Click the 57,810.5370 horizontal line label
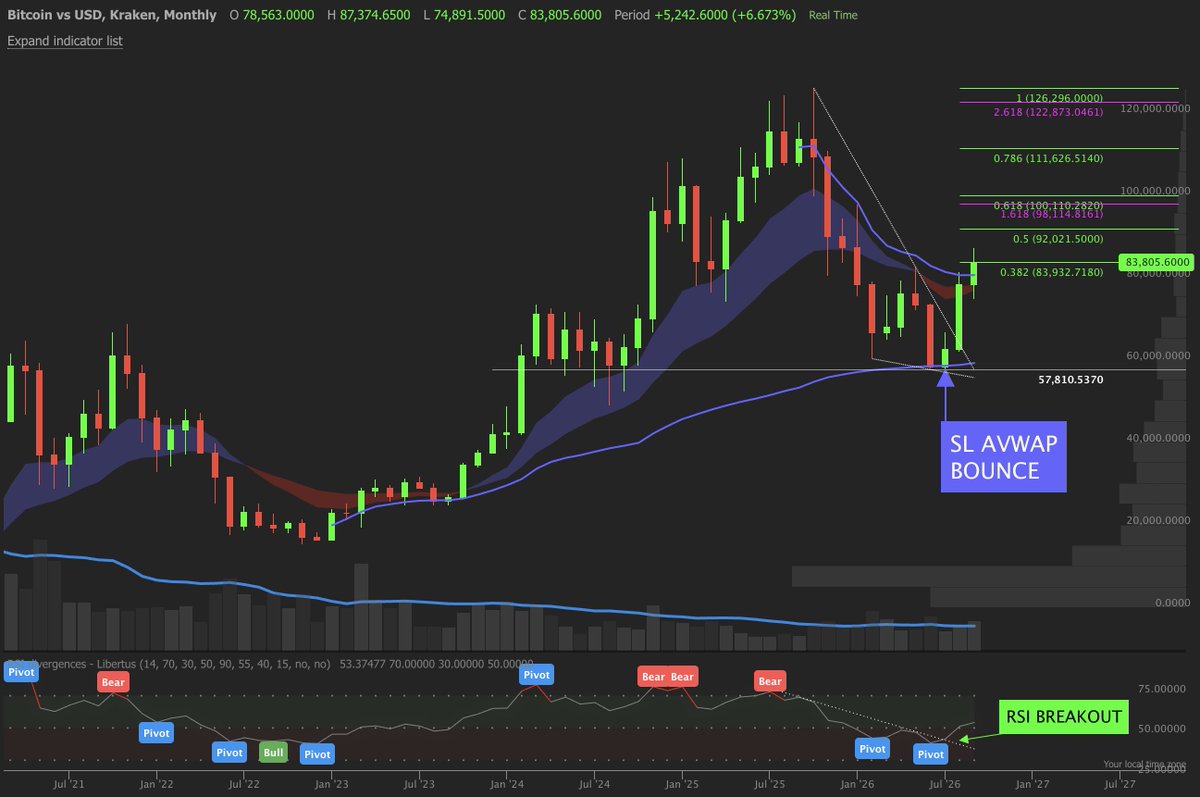1200x797 pixels. click(1070, 380)
